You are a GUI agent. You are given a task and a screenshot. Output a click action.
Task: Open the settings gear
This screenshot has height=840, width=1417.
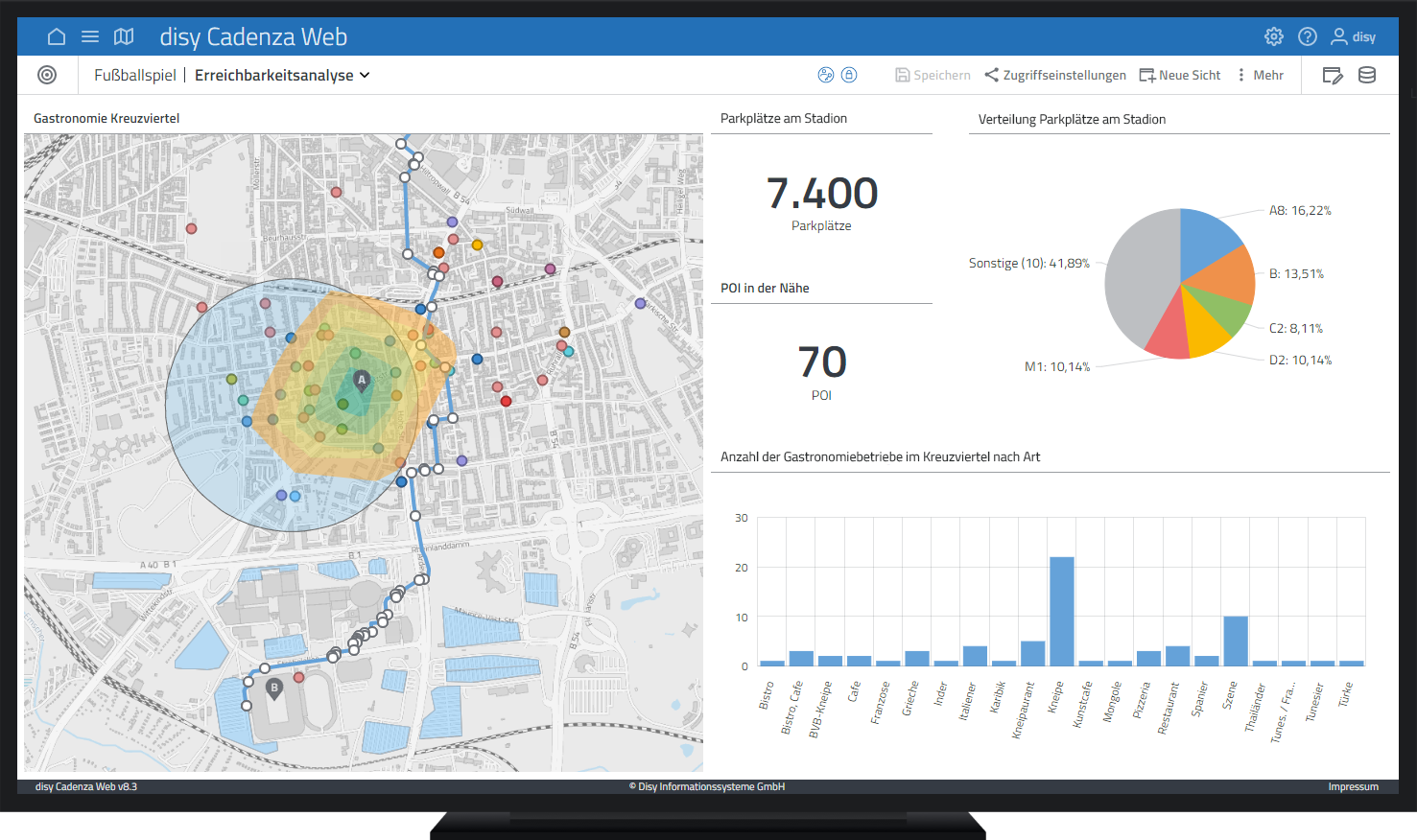1273,36
